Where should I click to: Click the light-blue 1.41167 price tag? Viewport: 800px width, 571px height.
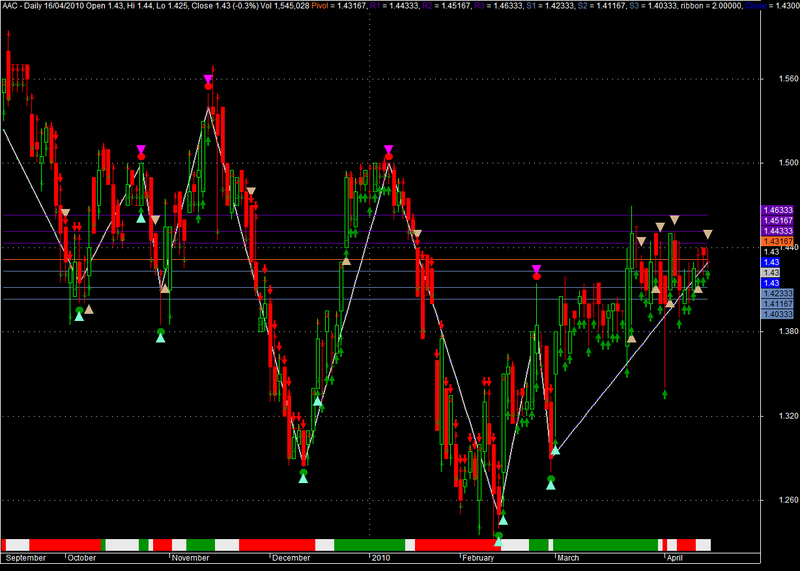coord(778,304)
